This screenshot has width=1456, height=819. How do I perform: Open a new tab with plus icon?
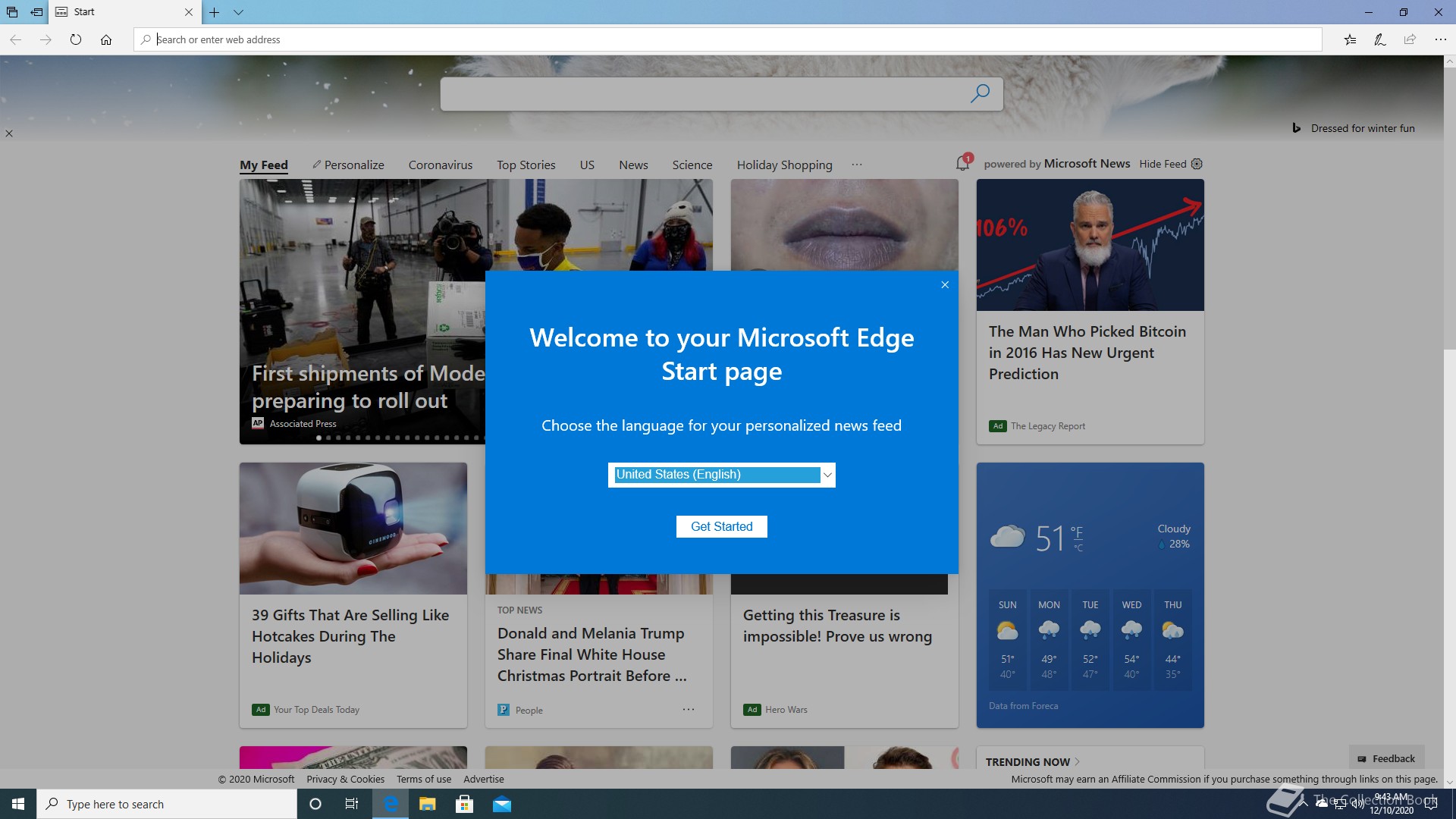[x=215, y=12]
